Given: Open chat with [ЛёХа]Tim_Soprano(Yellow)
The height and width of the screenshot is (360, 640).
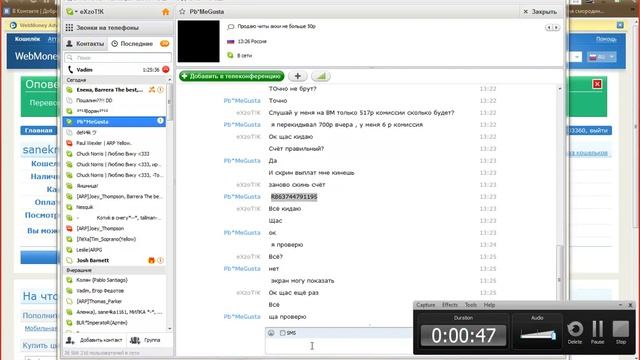Looking at the screenshot, I should [114, 239].
